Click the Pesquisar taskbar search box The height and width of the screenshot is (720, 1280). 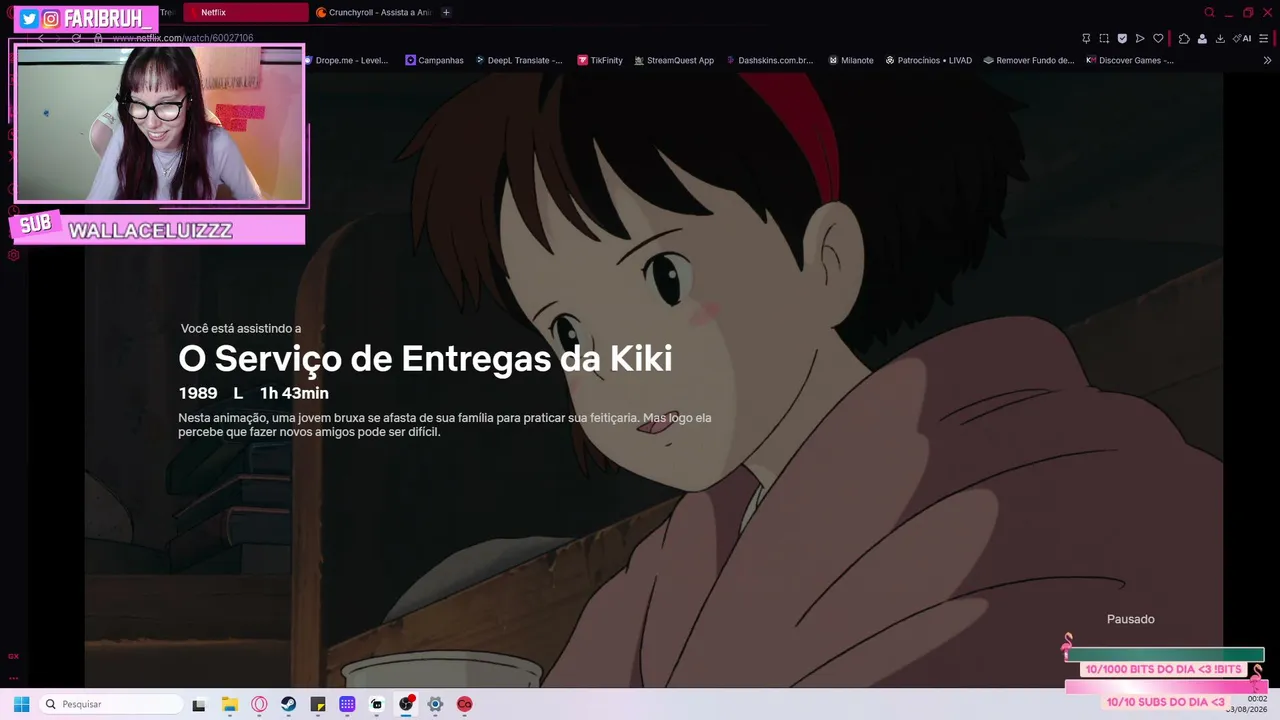111,704
